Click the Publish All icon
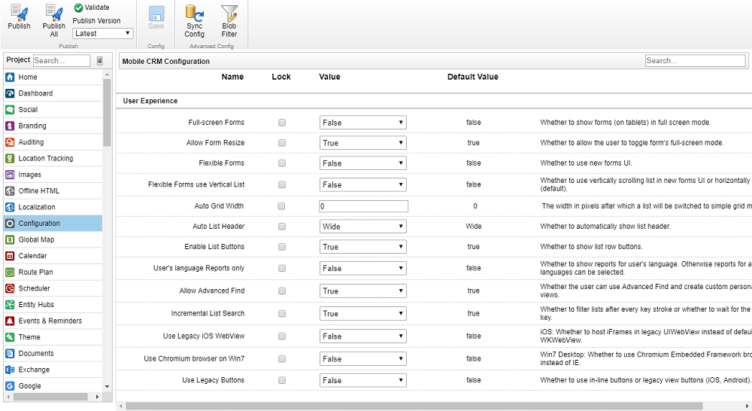 pyautogui.click(x=54, y=12)
